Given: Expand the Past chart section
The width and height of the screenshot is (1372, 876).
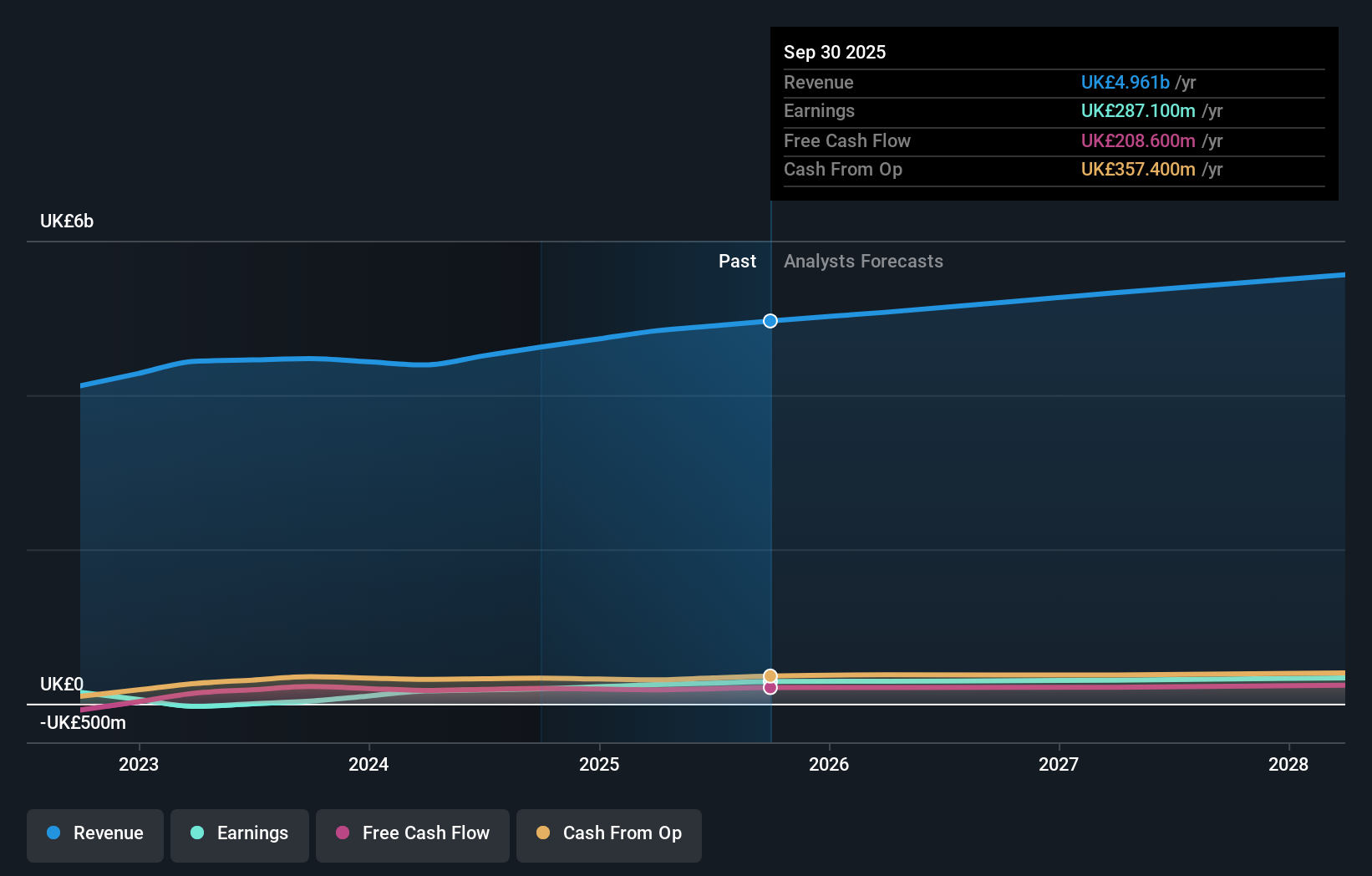Looking at the screenshot, I should click(x=737, y=261).
